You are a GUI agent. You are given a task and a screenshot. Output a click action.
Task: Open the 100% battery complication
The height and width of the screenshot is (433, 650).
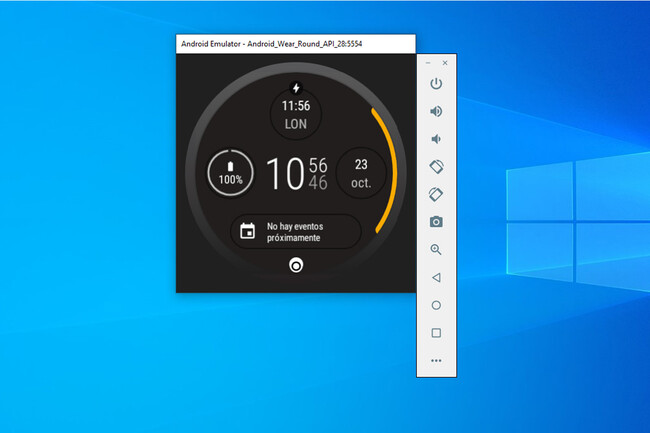pyautogui.click(x=230, y=173)
